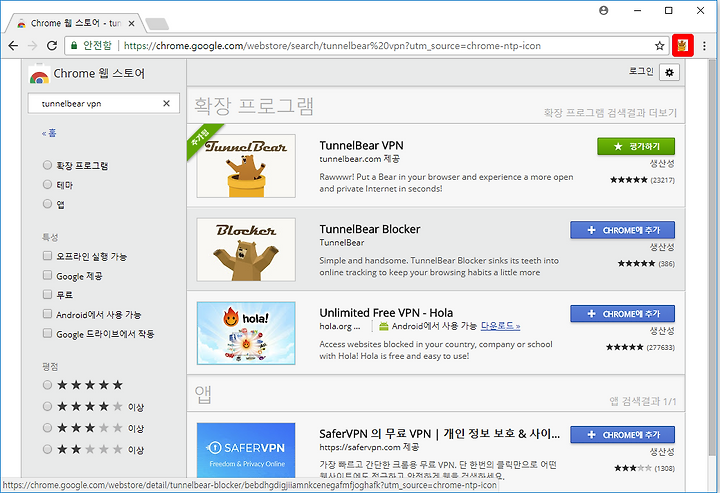
Task: Add Unlimited Free VPN - Hola to Chrome
Action: (623, 314)
